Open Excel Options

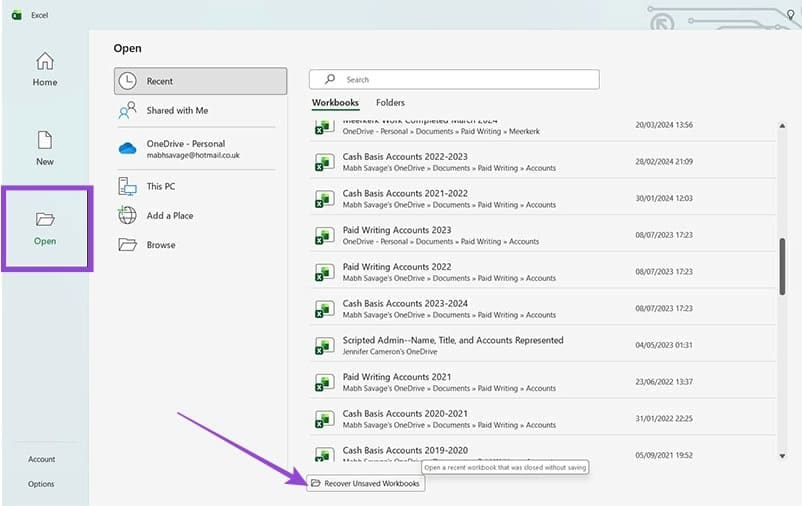tap(41, 483)
